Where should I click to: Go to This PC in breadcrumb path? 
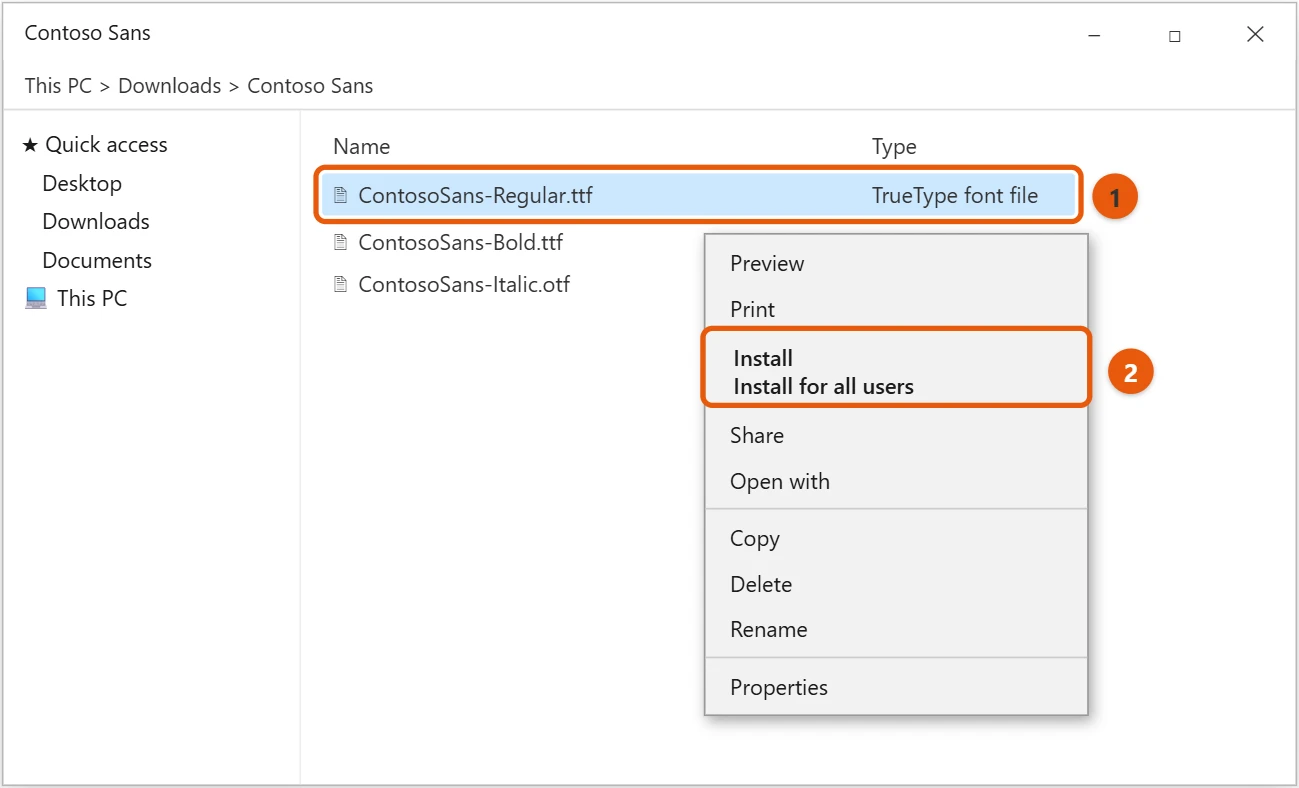point(58,86)
